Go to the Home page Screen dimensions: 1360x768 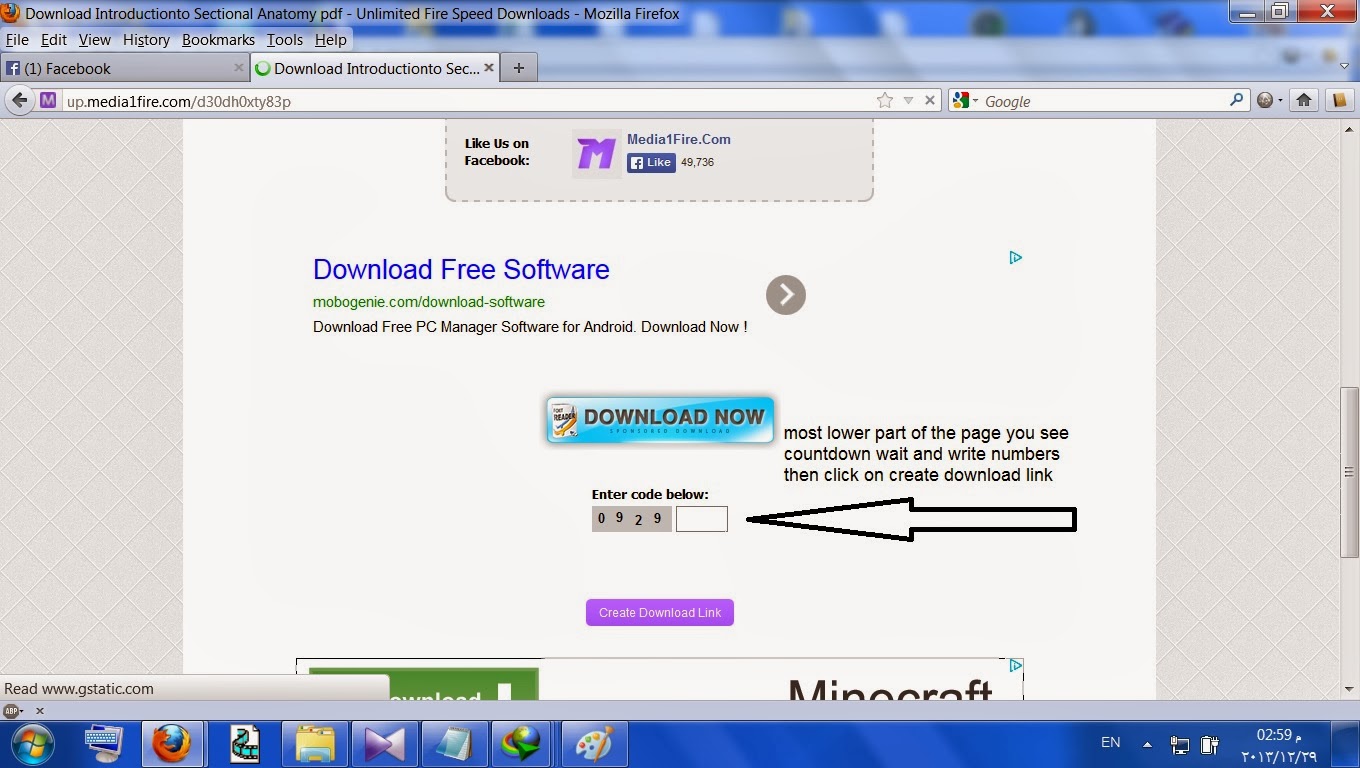tap(1304, 100)
